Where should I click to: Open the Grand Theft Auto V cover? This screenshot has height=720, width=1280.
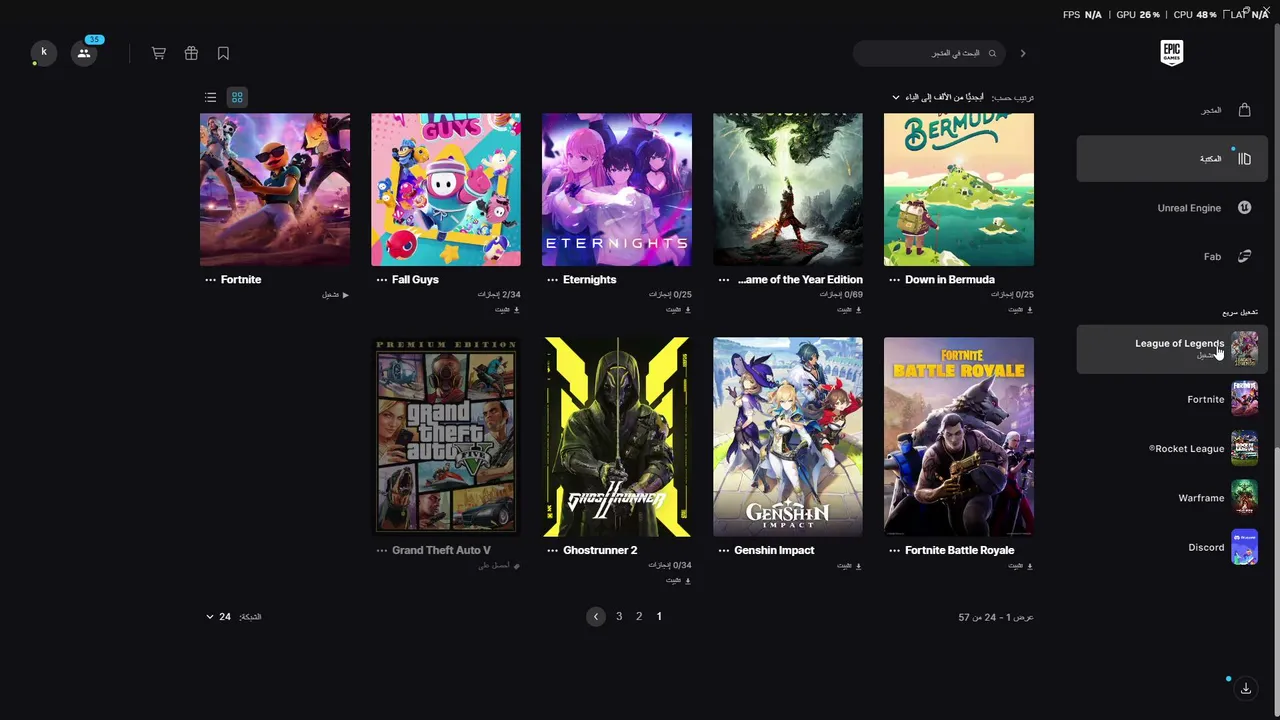pos(446,437)
